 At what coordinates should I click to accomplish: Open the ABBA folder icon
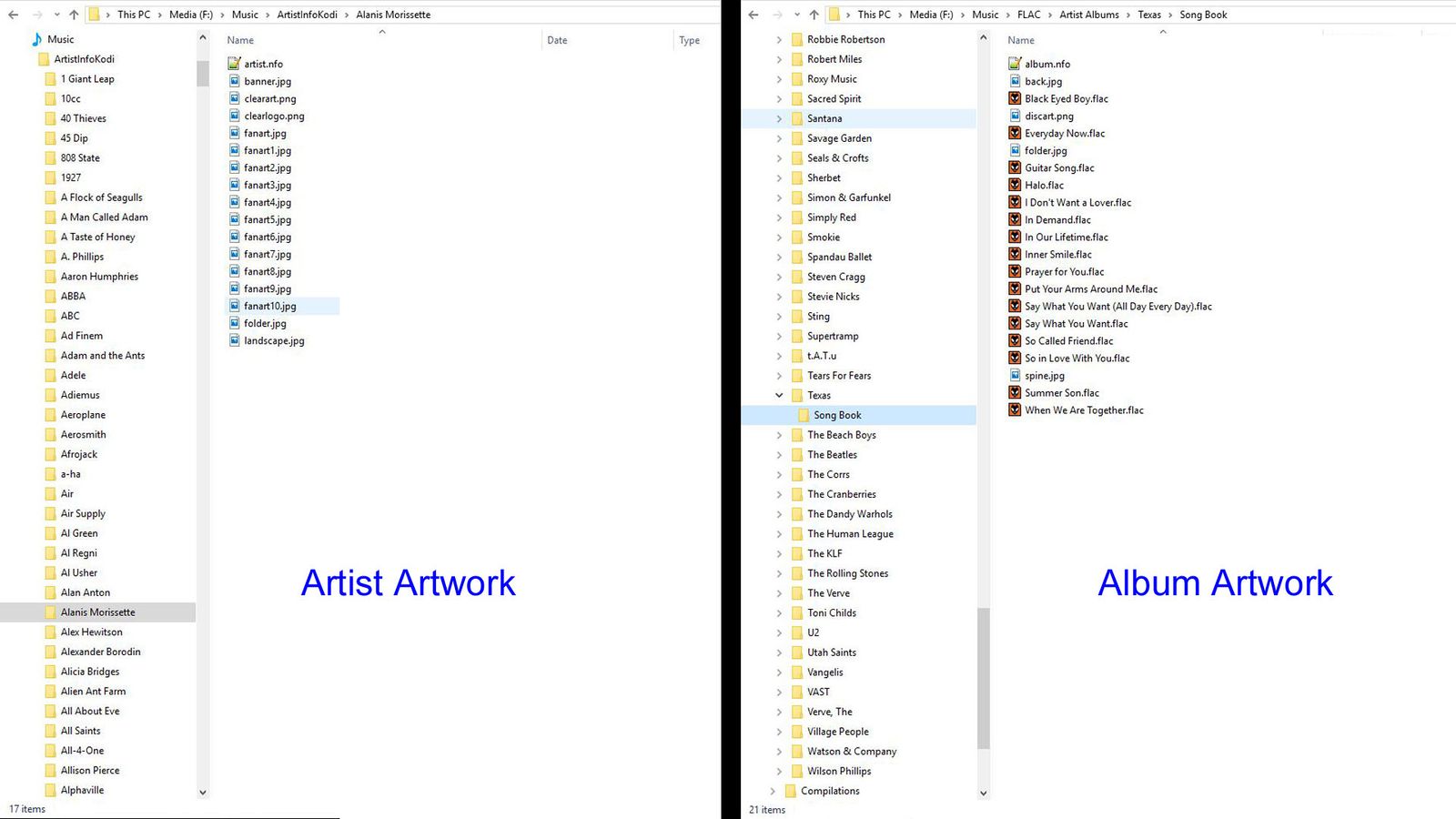click(x=50, y=296)
